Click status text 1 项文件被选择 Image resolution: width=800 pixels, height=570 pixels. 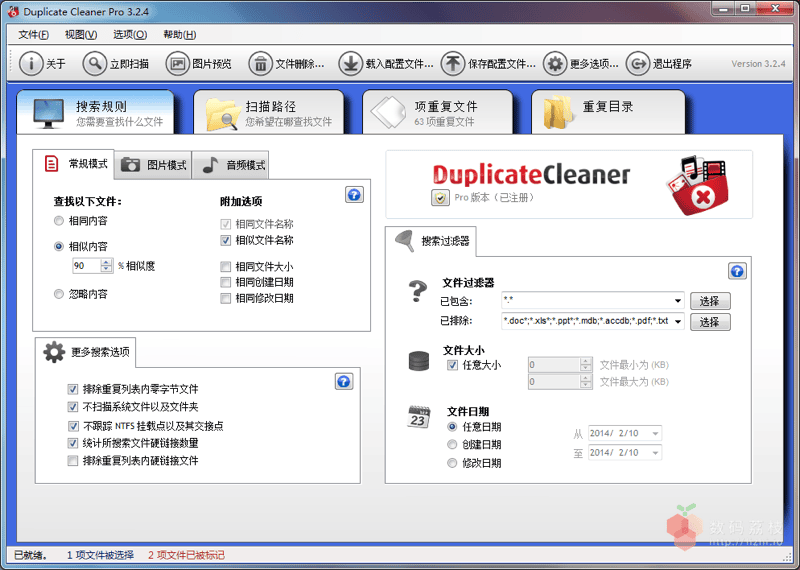100,555
